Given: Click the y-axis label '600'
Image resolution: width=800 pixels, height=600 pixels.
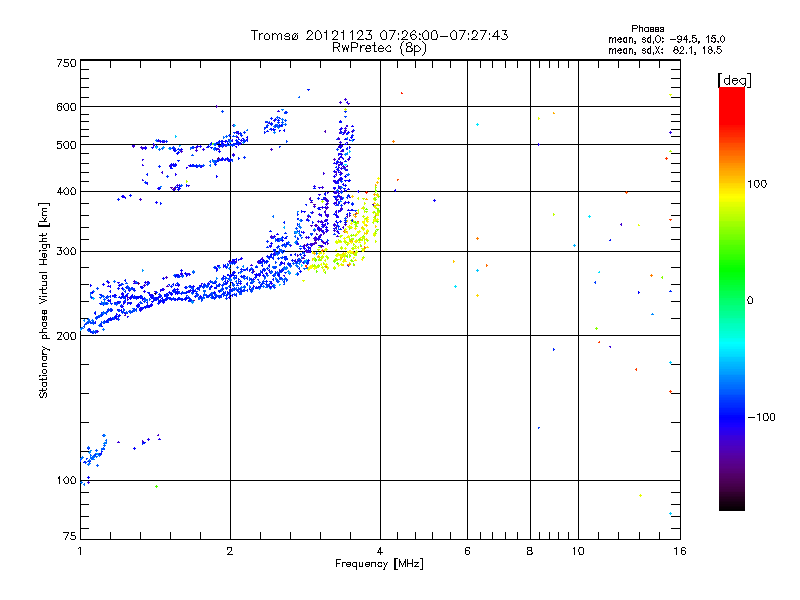Looking at the screenshot, I should coord(66,107).
